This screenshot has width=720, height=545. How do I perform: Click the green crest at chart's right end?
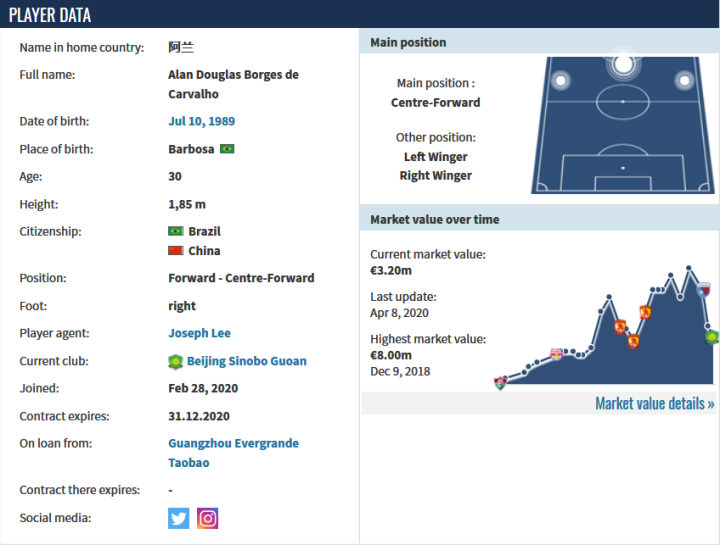(x=711, y=336)
